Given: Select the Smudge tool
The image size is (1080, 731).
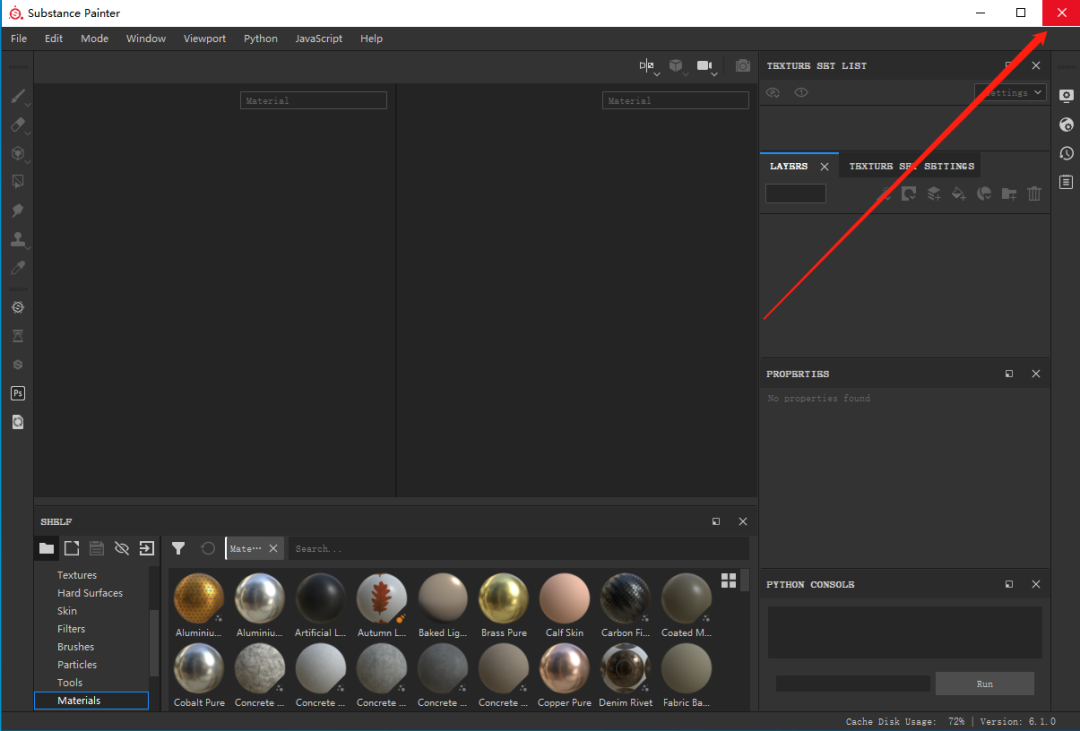Looking at the screenshot, I should pyautogui.click(x=18, y=210).
